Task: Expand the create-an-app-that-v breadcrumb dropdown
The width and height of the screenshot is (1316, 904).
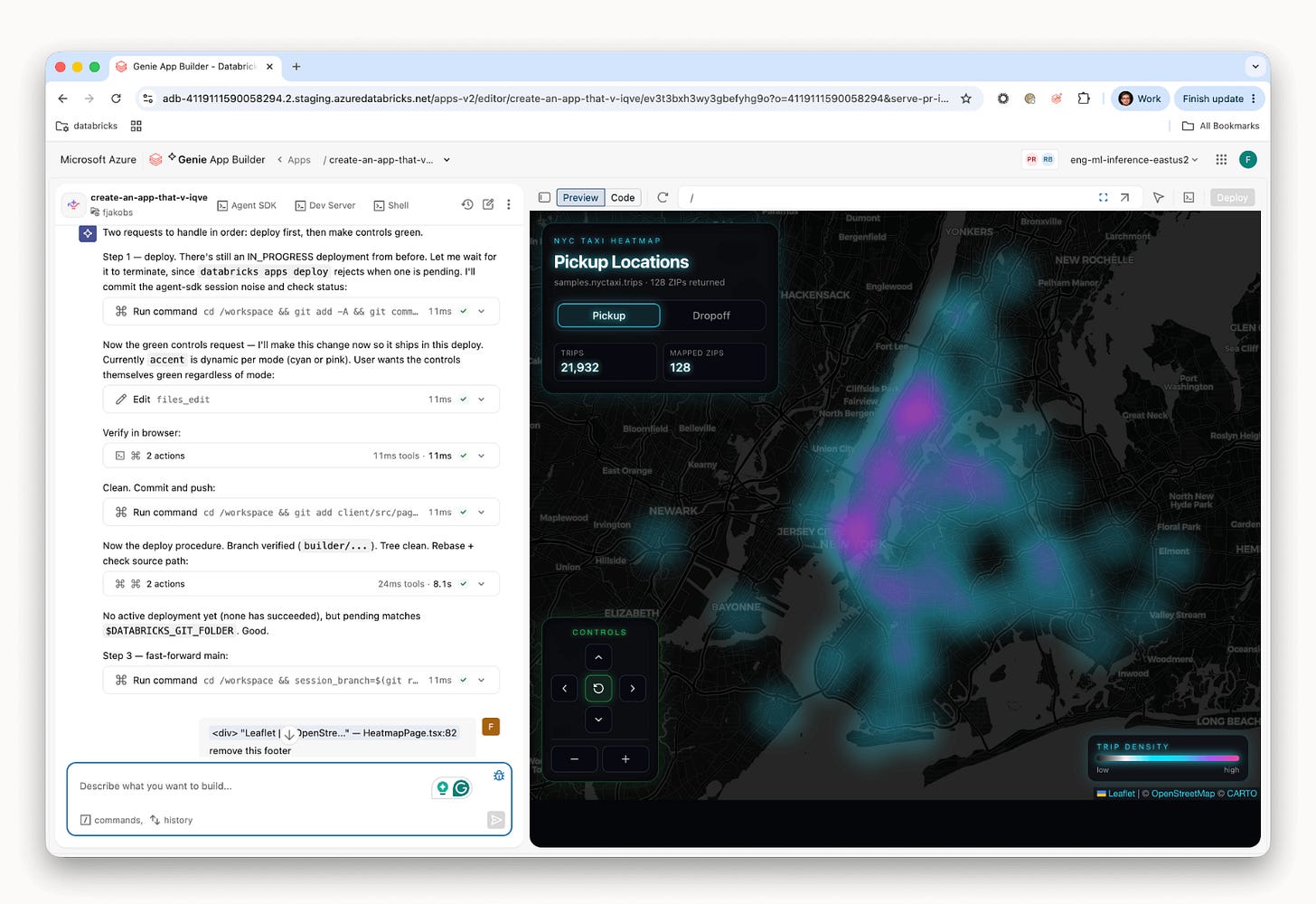Action: (x=446, y=160)
